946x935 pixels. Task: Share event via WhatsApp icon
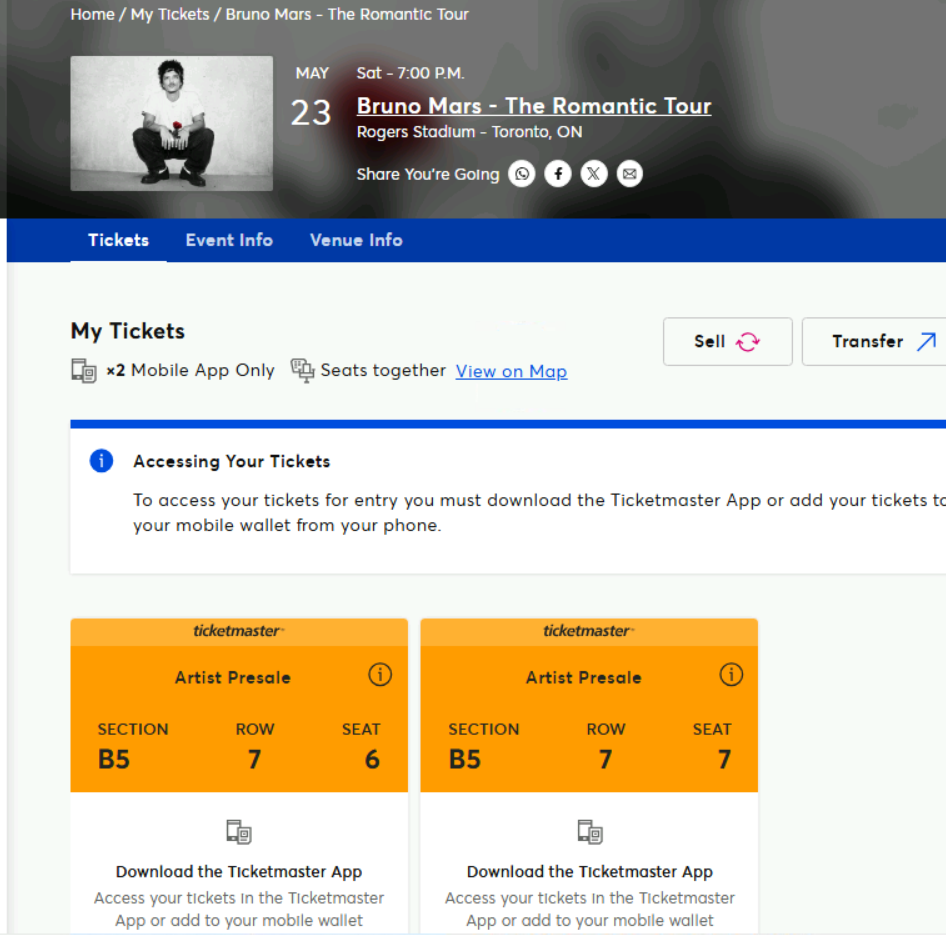pos(521,174)
